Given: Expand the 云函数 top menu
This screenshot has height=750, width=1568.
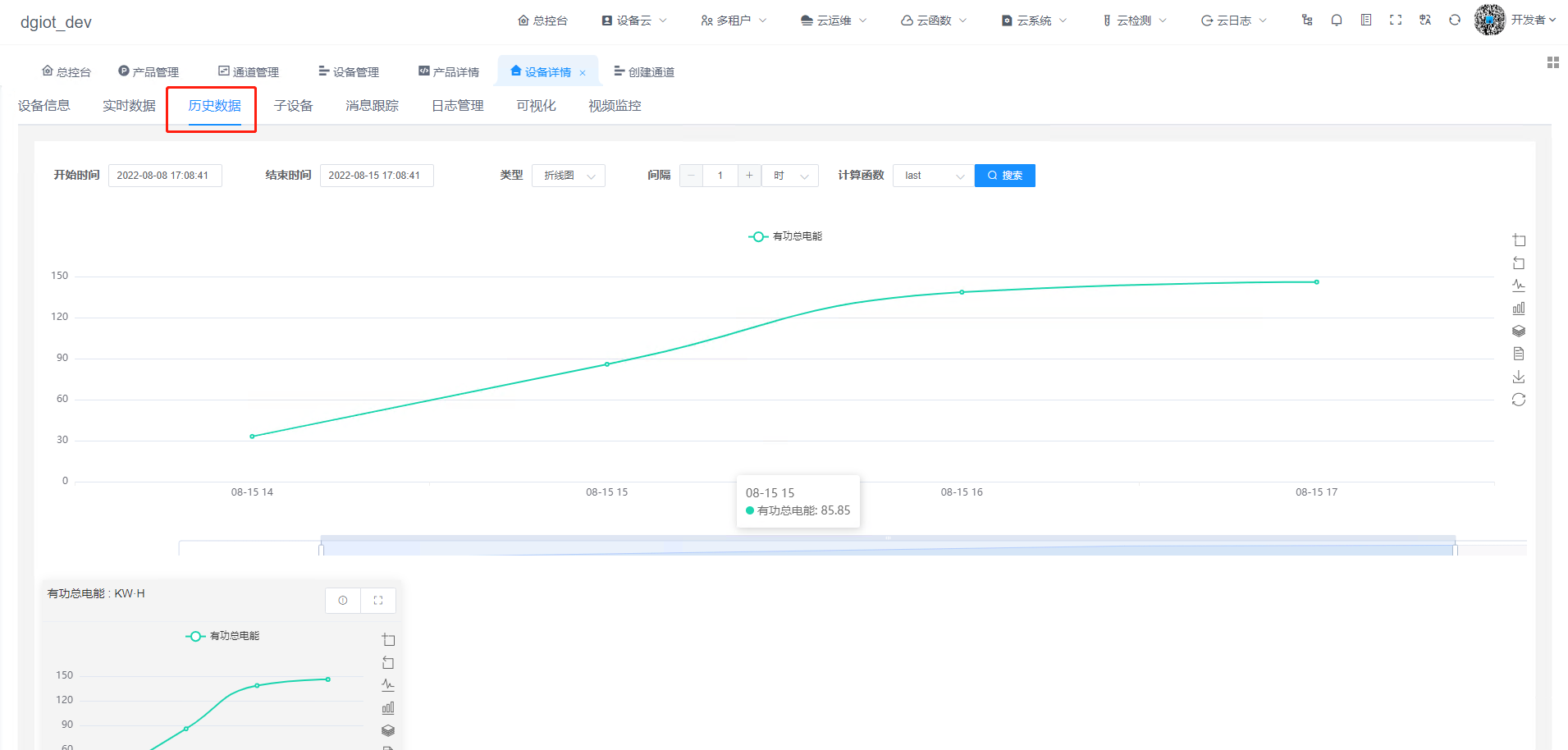Looking at the screenshot, I should point(934,21).
